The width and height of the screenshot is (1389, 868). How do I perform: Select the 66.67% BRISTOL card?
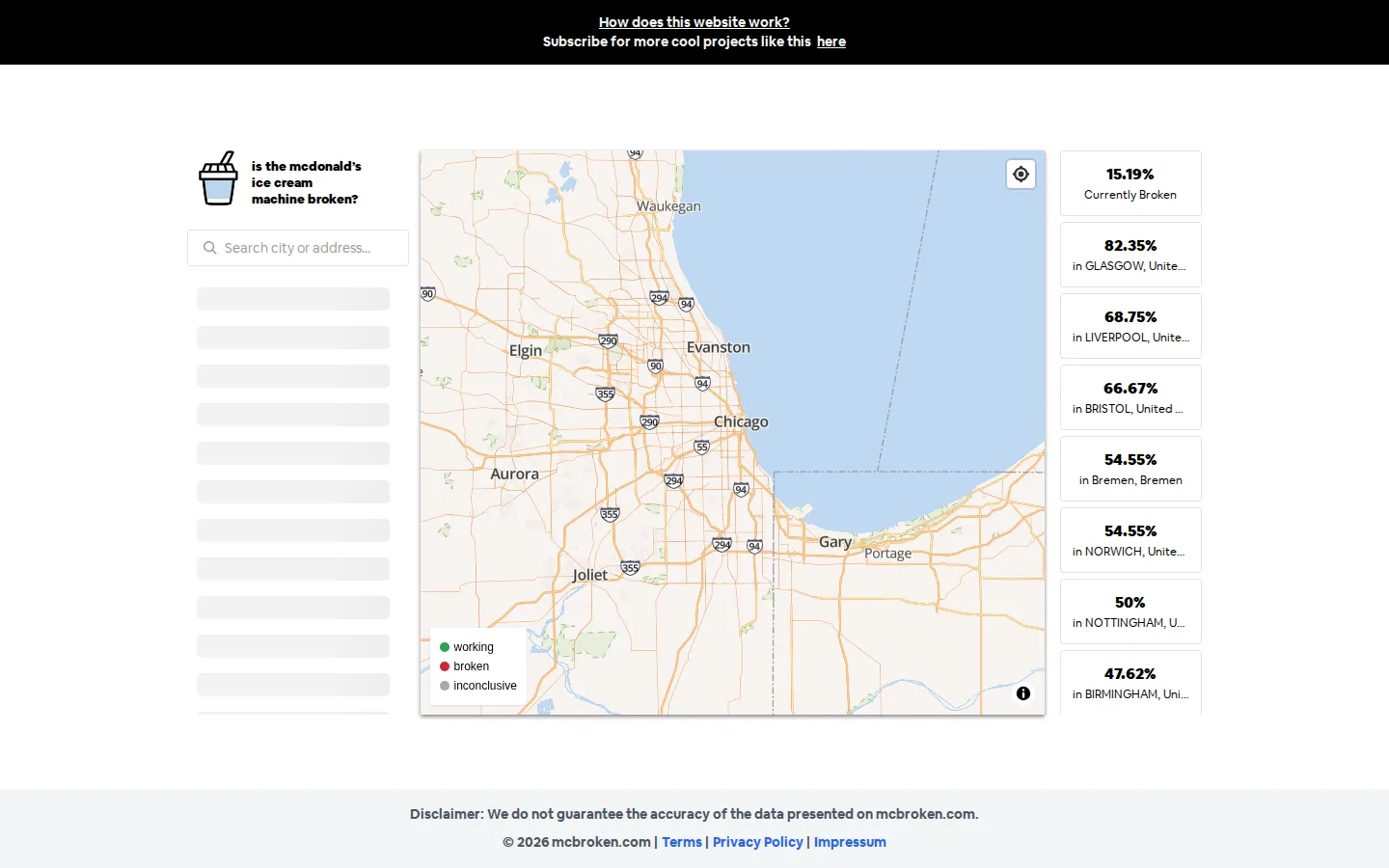pyautogui.click(x=1130, y=397)
